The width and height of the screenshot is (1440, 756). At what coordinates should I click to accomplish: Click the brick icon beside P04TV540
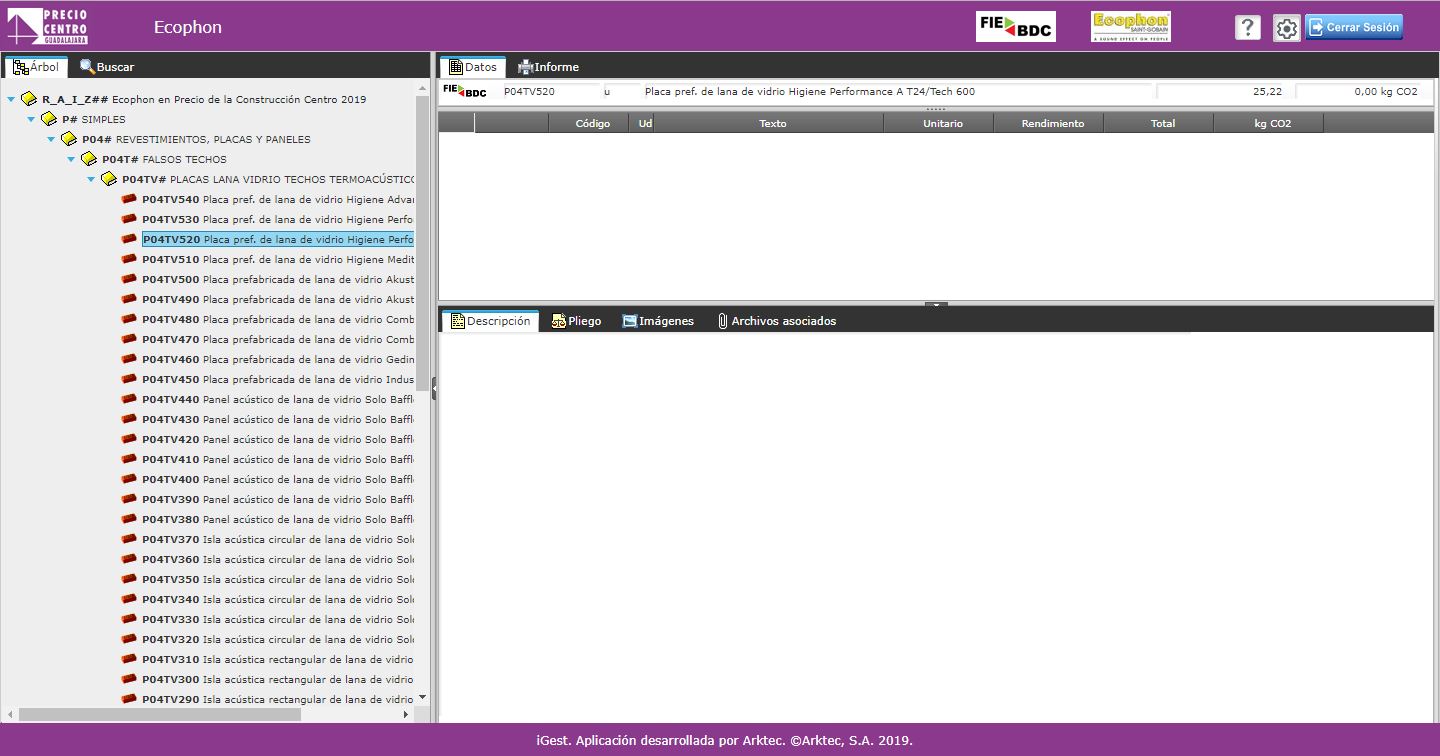tap(129, 199)
